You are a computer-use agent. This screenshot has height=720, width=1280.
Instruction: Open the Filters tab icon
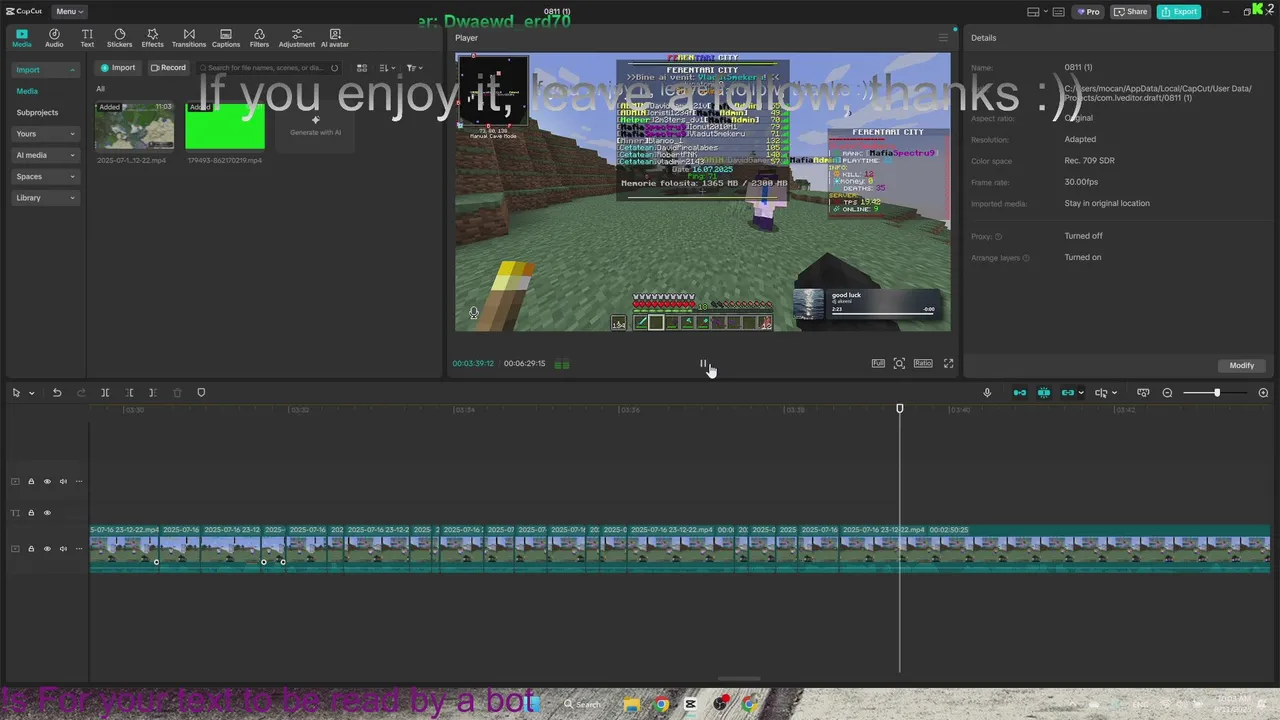coord(259,34)
